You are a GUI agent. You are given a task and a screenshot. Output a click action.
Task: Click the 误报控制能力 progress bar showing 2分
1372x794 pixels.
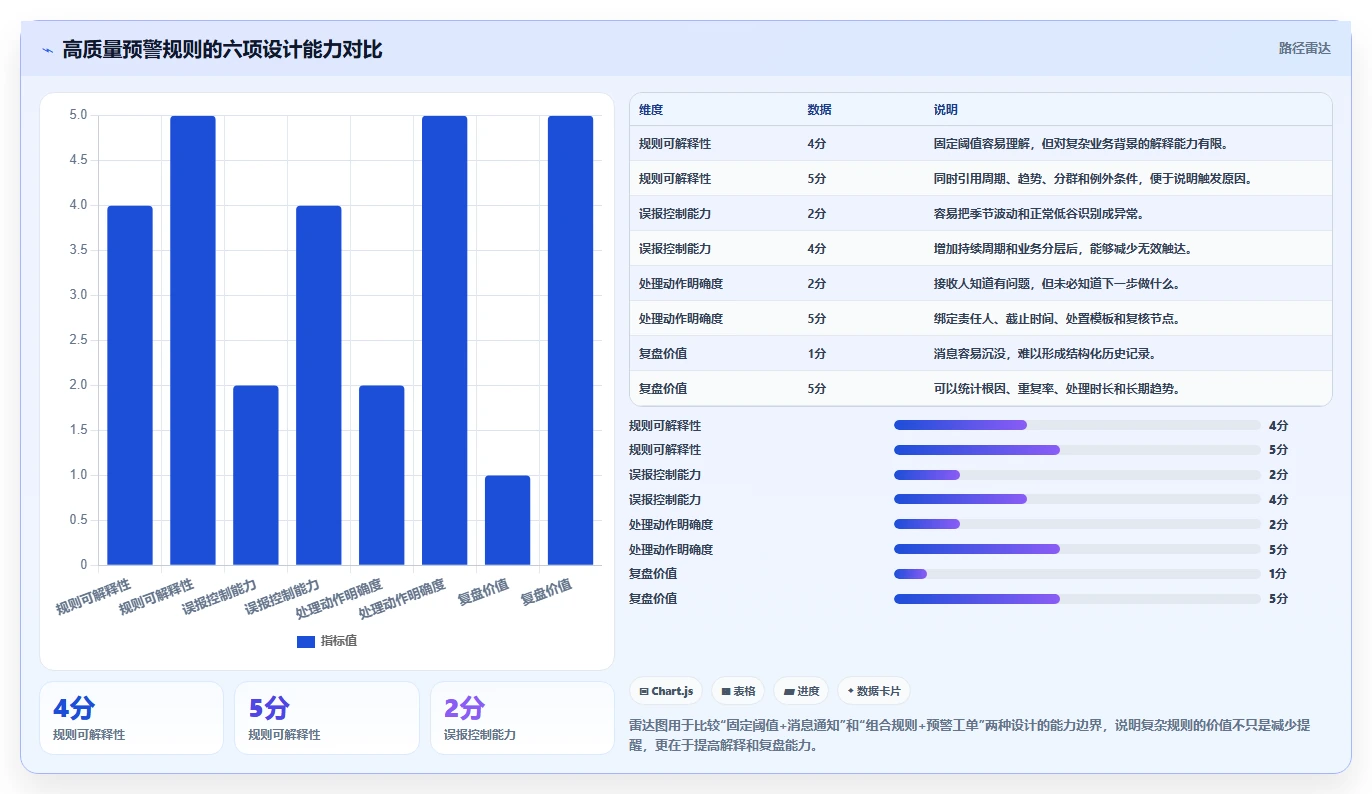coord(1077,475)
